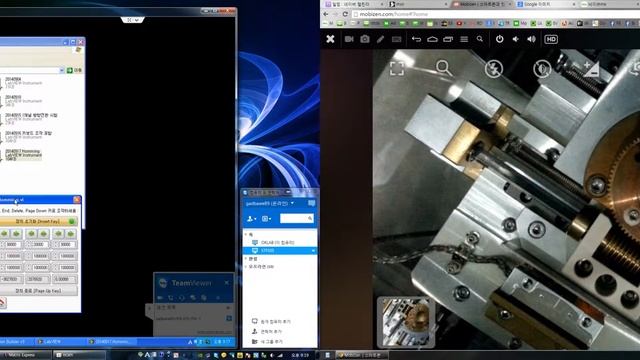Viewport: 640px width, 360px height.
Task: Click the search magnifier in the Mobizen toolbar
Action: coord(480,39)
